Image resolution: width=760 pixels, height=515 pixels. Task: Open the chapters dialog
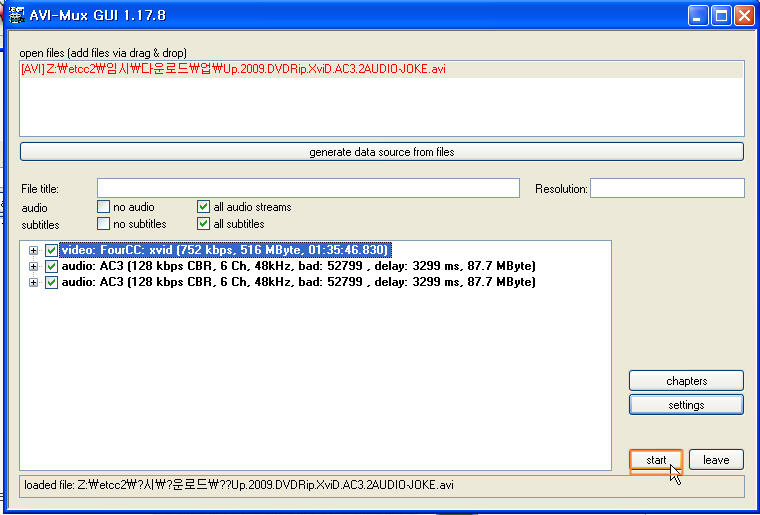tap(686, 381)
